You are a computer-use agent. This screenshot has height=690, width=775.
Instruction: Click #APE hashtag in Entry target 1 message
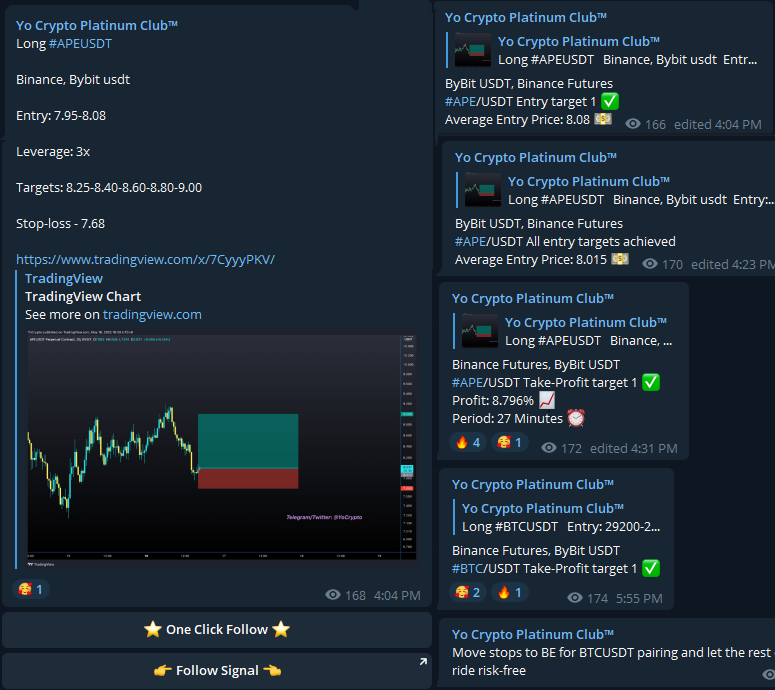point(460,102)
